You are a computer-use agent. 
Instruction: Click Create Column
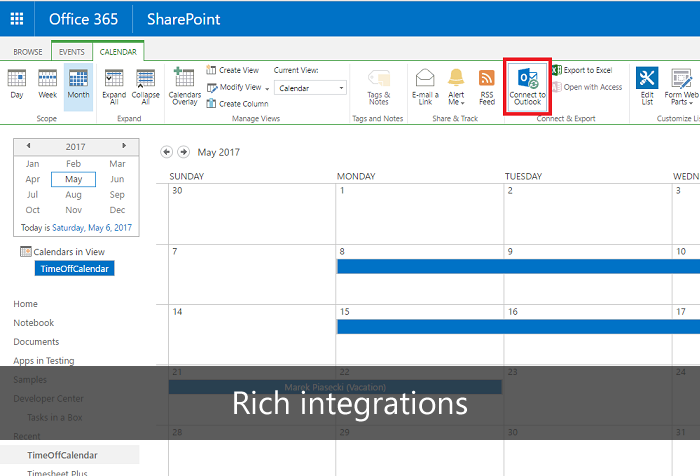point(238,104)
